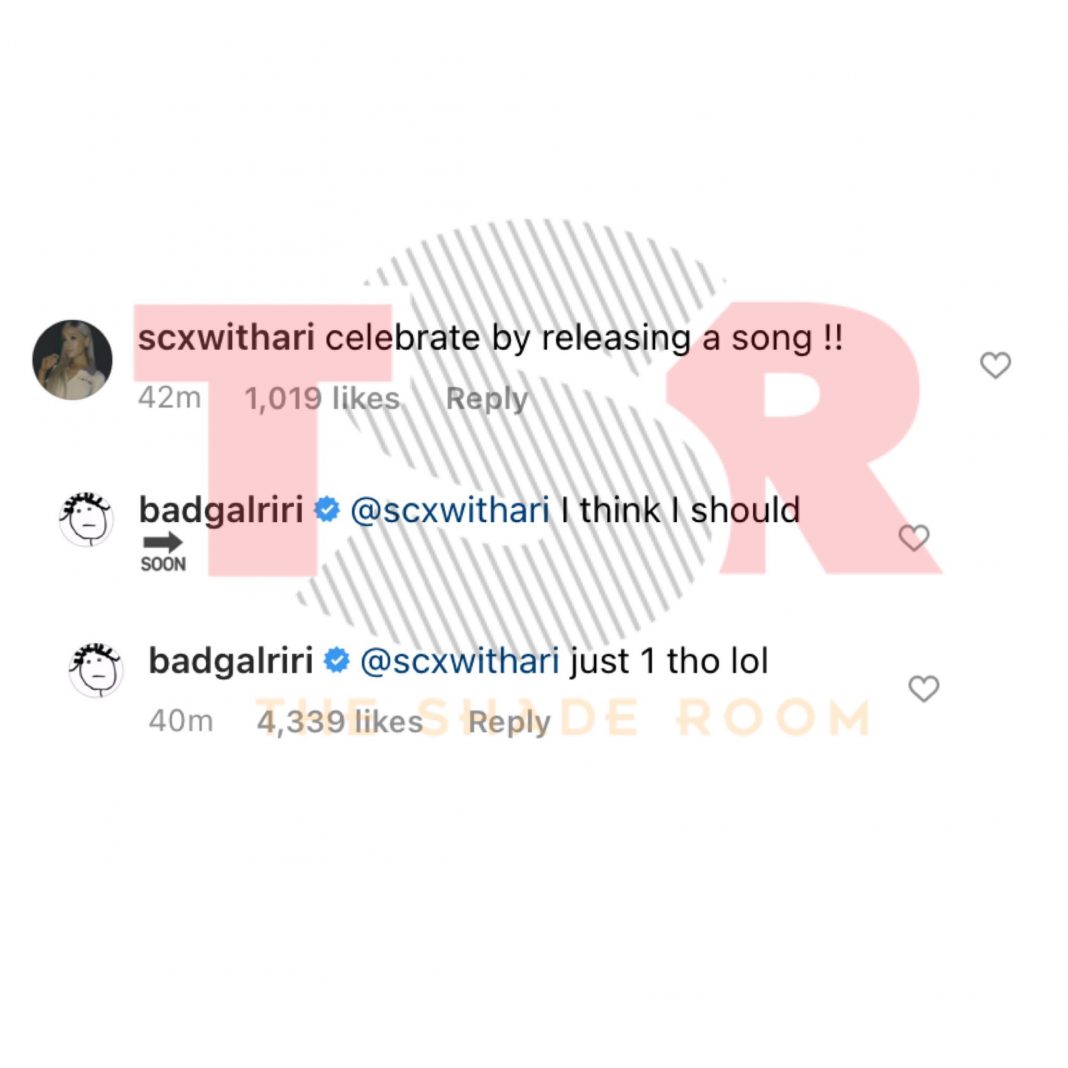Open badgalriri avatar beside "I think I should"

[x=87, y=518]
